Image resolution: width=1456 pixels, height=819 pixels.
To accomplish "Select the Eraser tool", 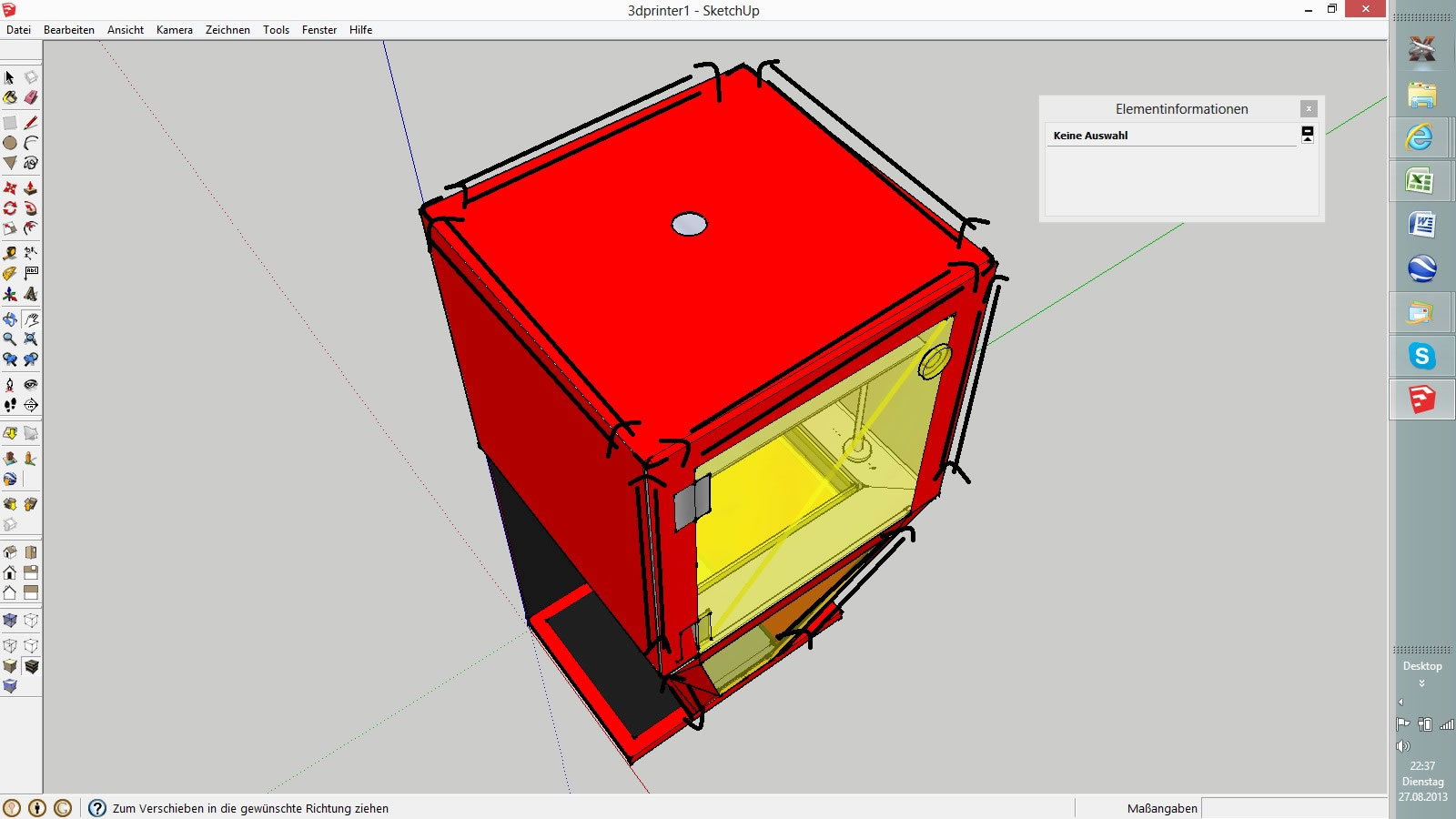I will coord(31,97).
